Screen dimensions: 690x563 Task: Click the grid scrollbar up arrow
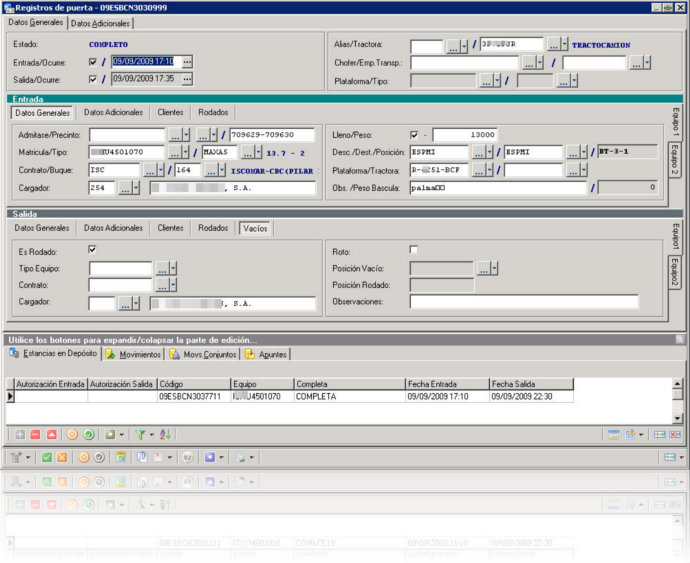click(678, 383)
